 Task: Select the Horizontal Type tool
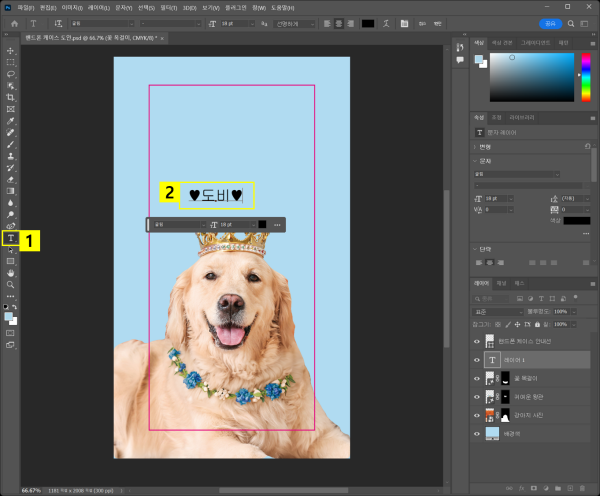pyautogui.click(x=11, y=239)
